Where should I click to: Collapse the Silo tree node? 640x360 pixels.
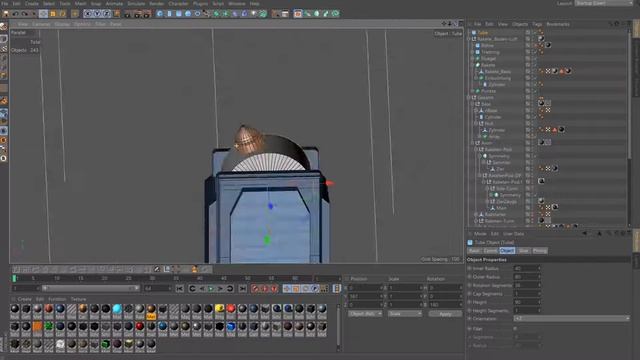click(x=473, y=104)
